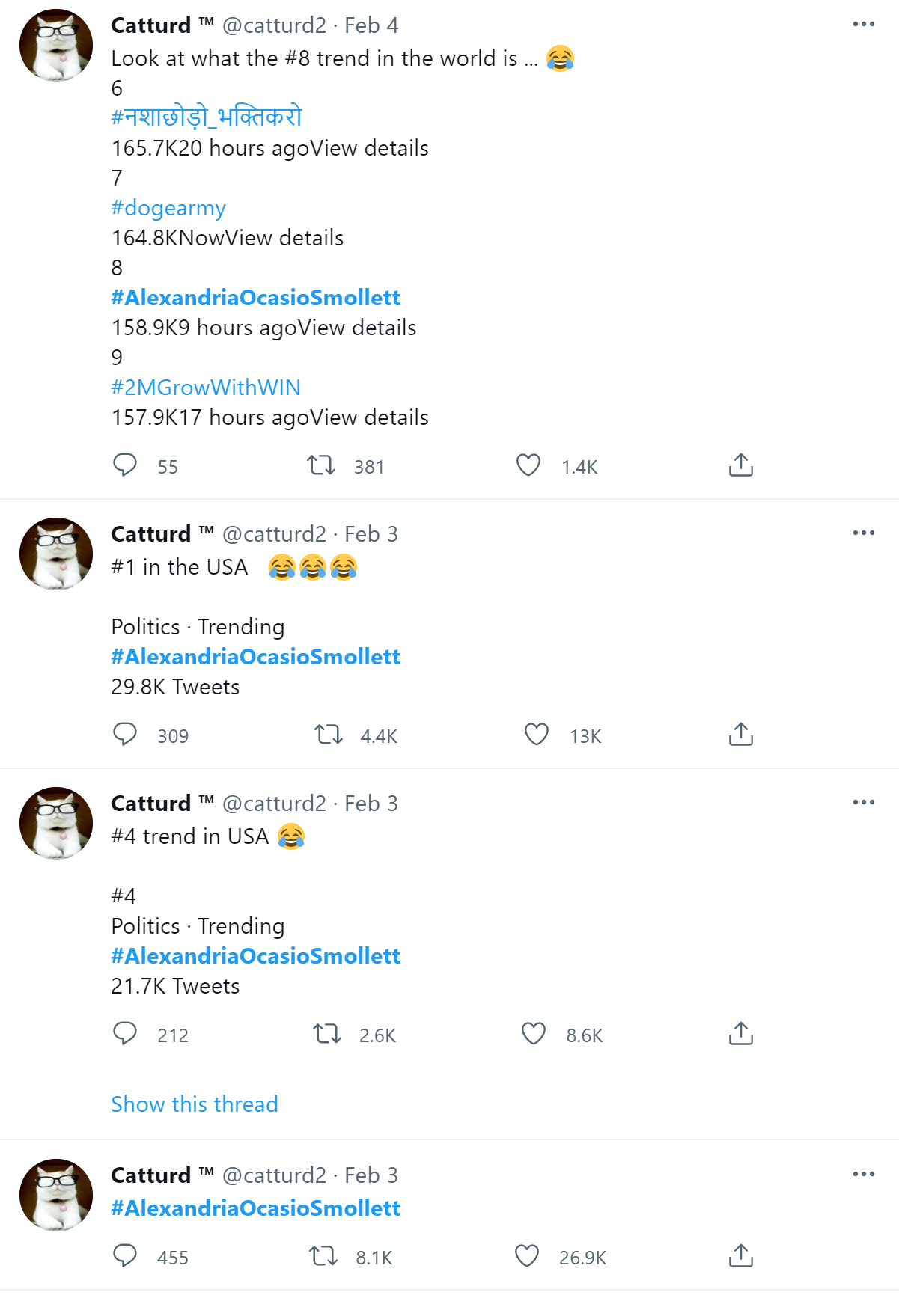Like the tweet with 8.6K likes
The image size is (899, 1316).
[x=534, y=1034]
